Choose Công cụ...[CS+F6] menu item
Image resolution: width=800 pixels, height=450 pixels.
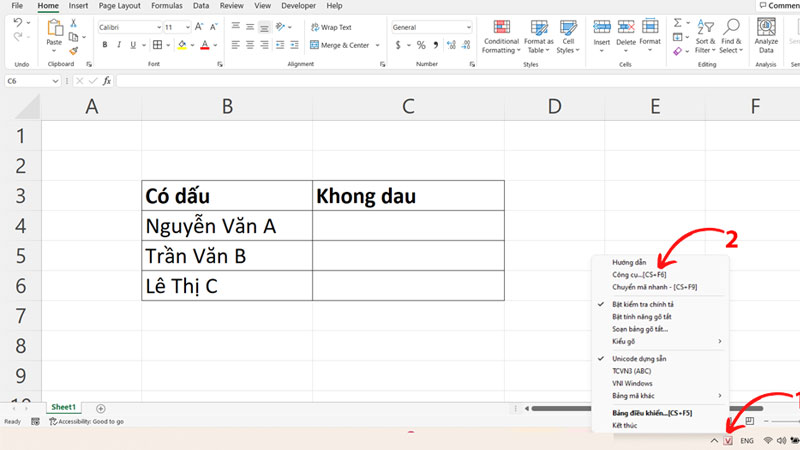point(639,274)
